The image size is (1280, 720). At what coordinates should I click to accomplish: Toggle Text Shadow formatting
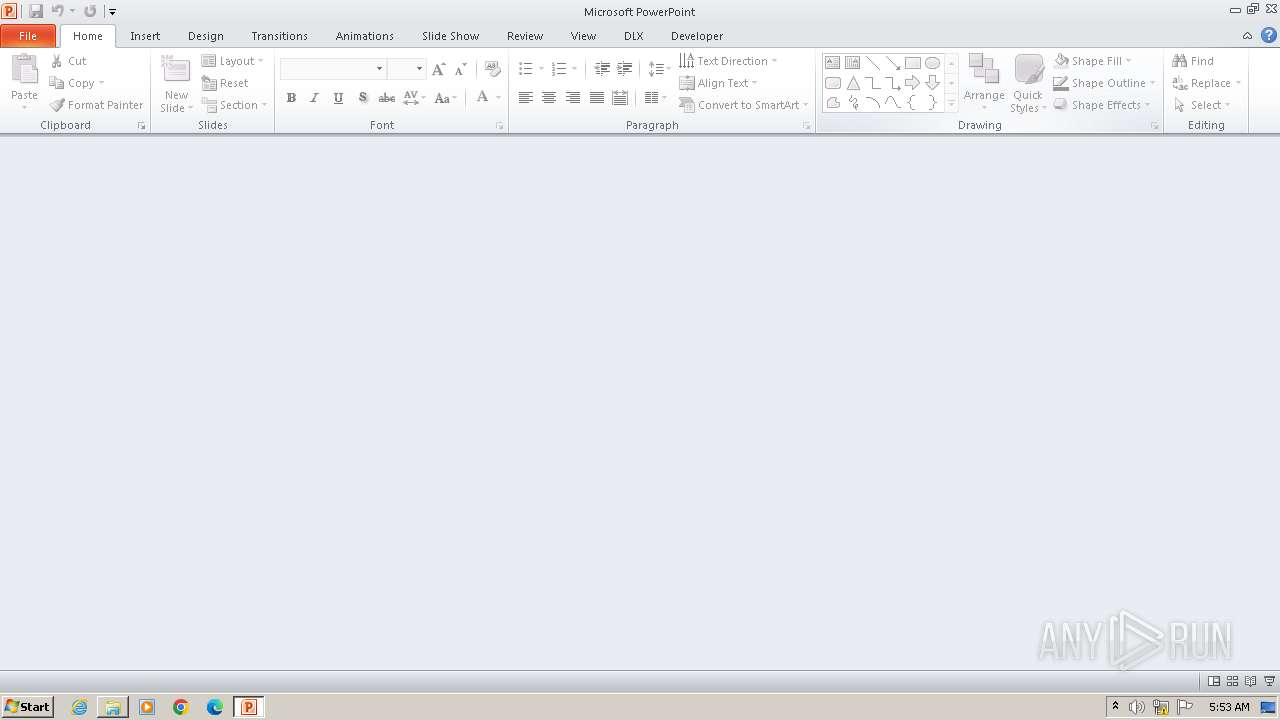pos(362,98)
